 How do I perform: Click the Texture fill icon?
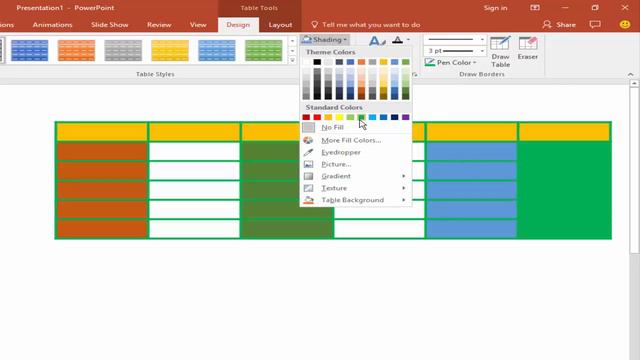coord(308,188)
